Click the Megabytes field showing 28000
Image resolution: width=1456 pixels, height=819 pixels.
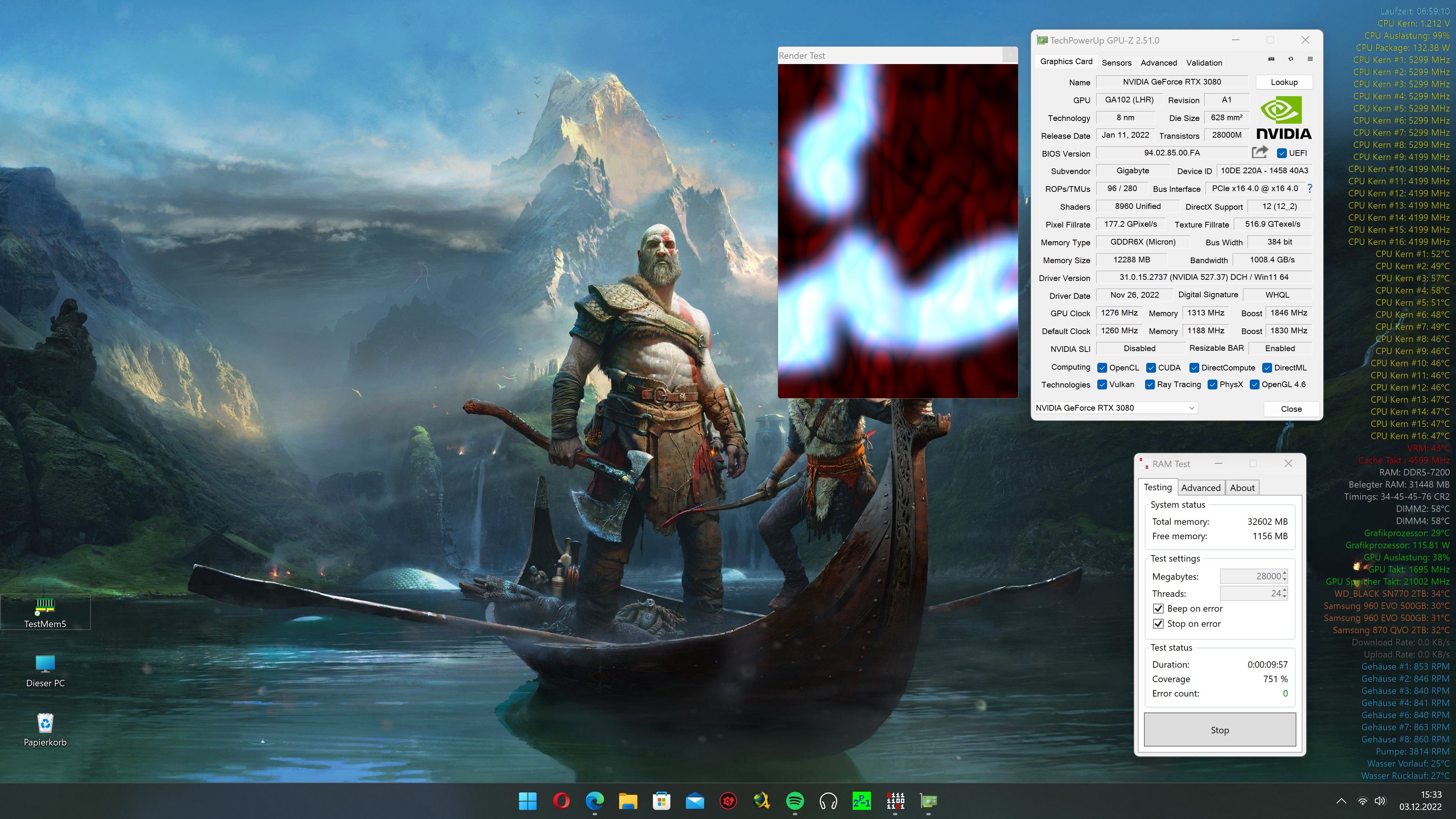click(x=1250, y=576)
